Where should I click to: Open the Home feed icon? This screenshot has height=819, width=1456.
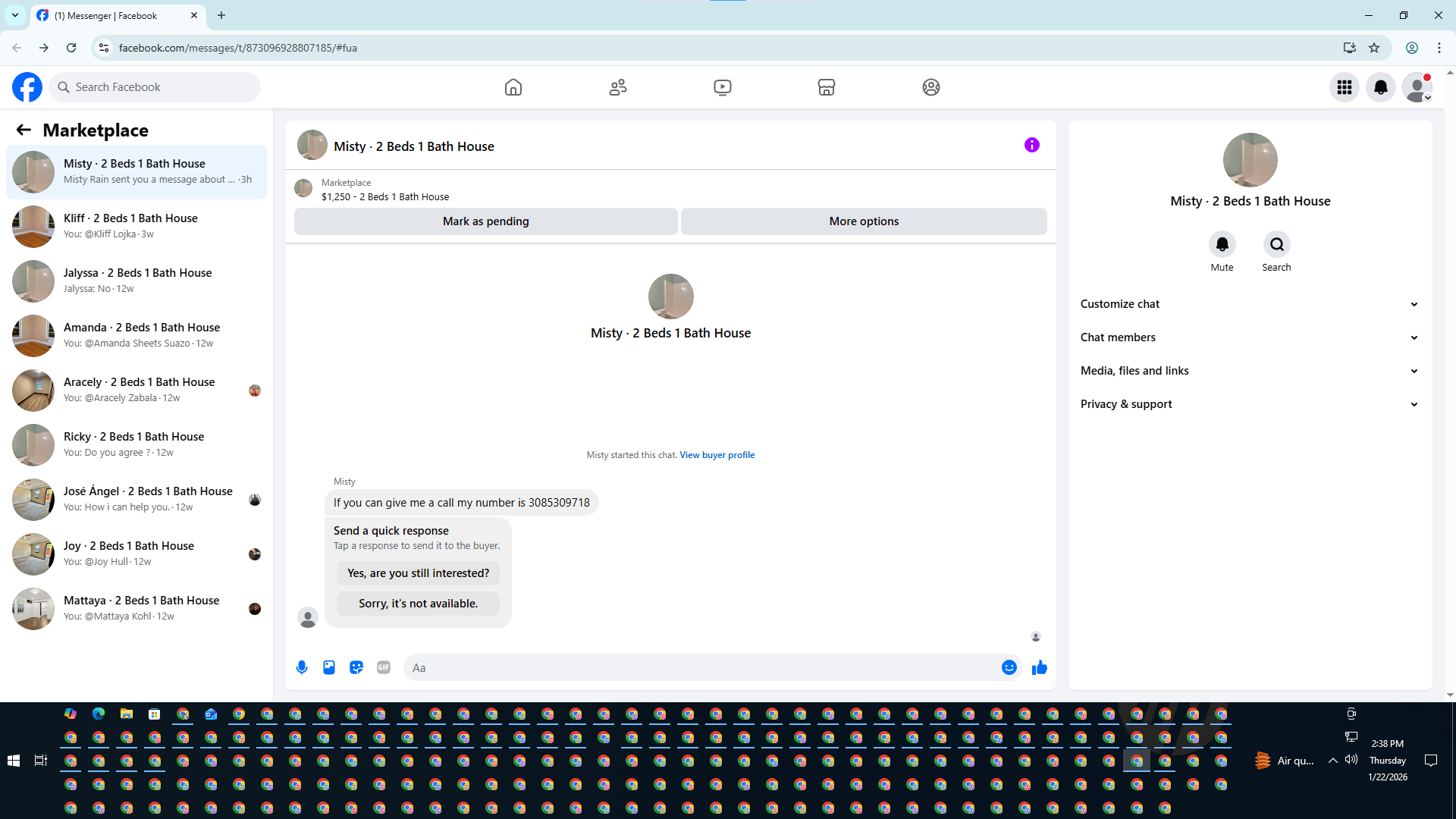click(x=513, y=87)
